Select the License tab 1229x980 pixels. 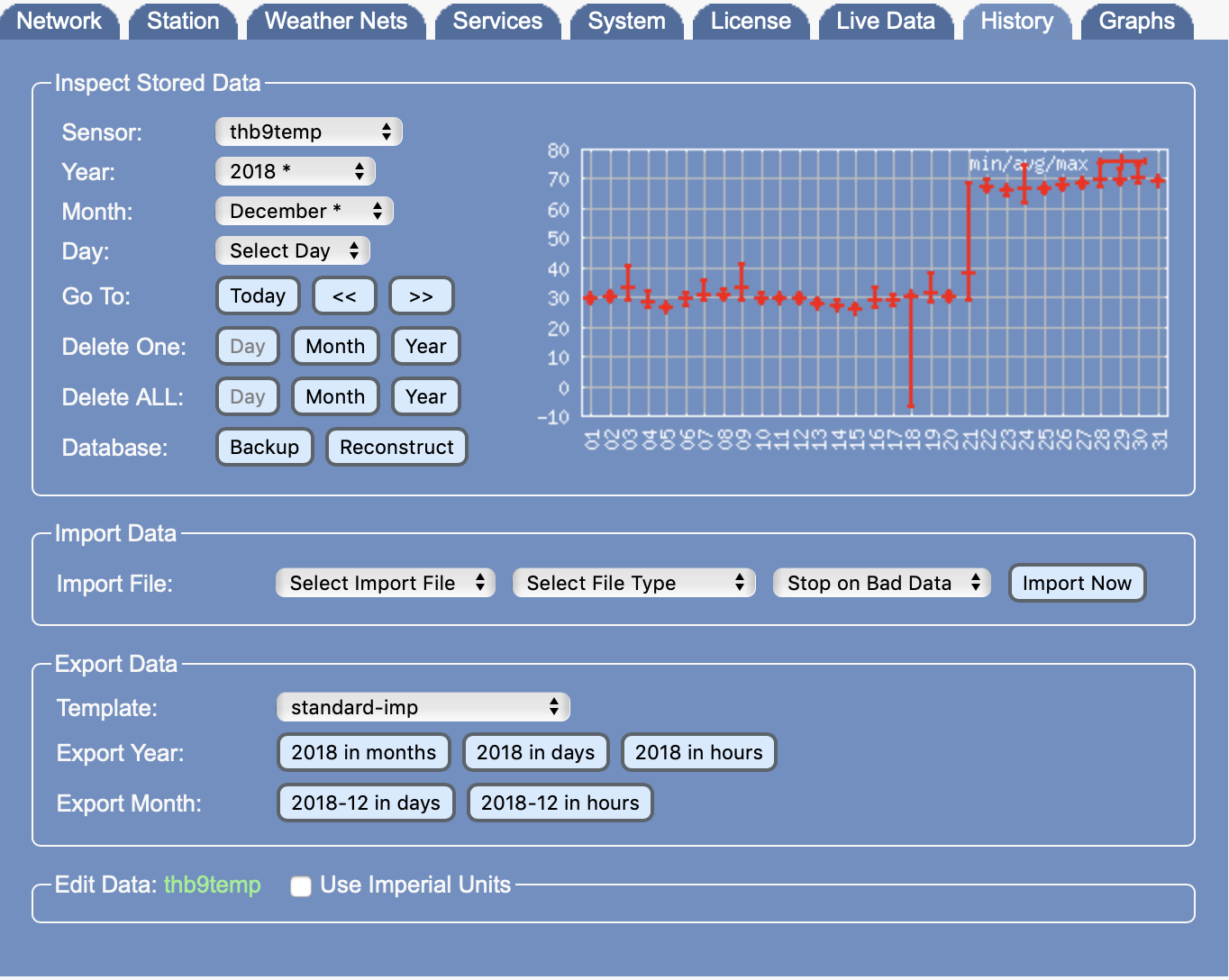click(751, 21)
